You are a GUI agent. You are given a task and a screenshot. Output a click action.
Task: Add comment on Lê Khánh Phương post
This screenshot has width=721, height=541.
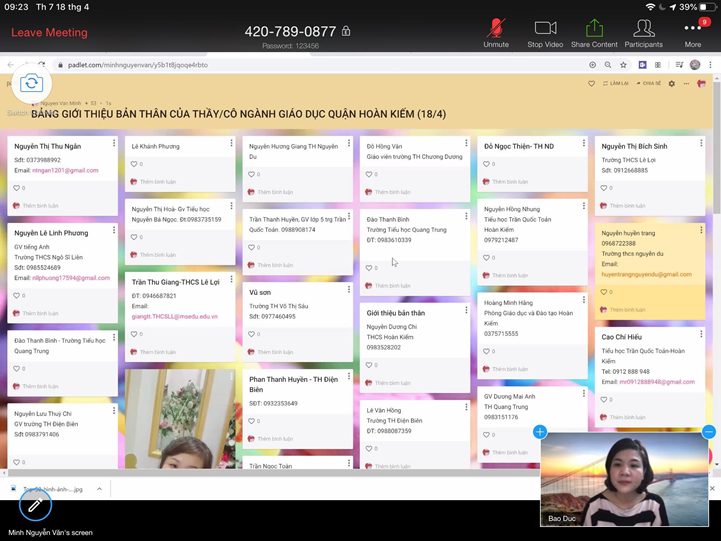tap(157, 182)
